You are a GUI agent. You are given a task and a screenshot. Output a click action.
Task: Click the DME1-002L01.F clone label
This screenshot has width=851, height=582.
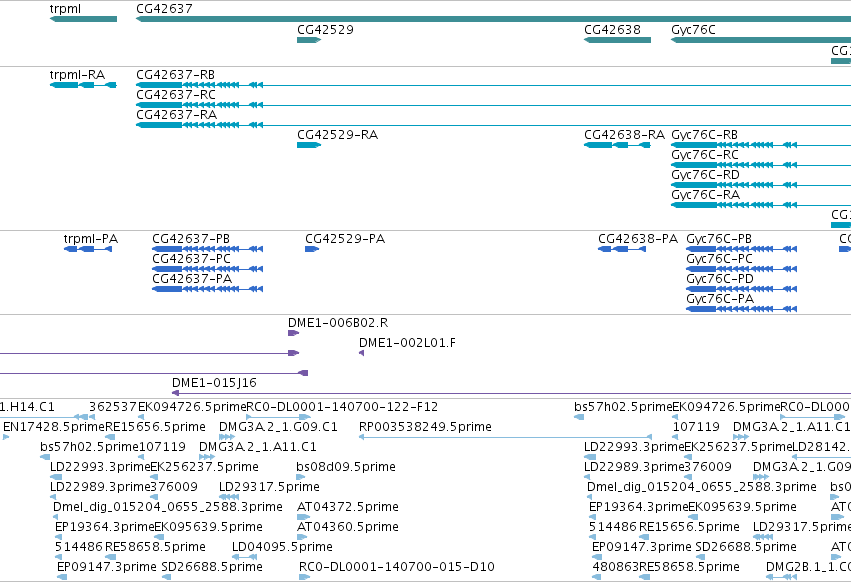408,344
